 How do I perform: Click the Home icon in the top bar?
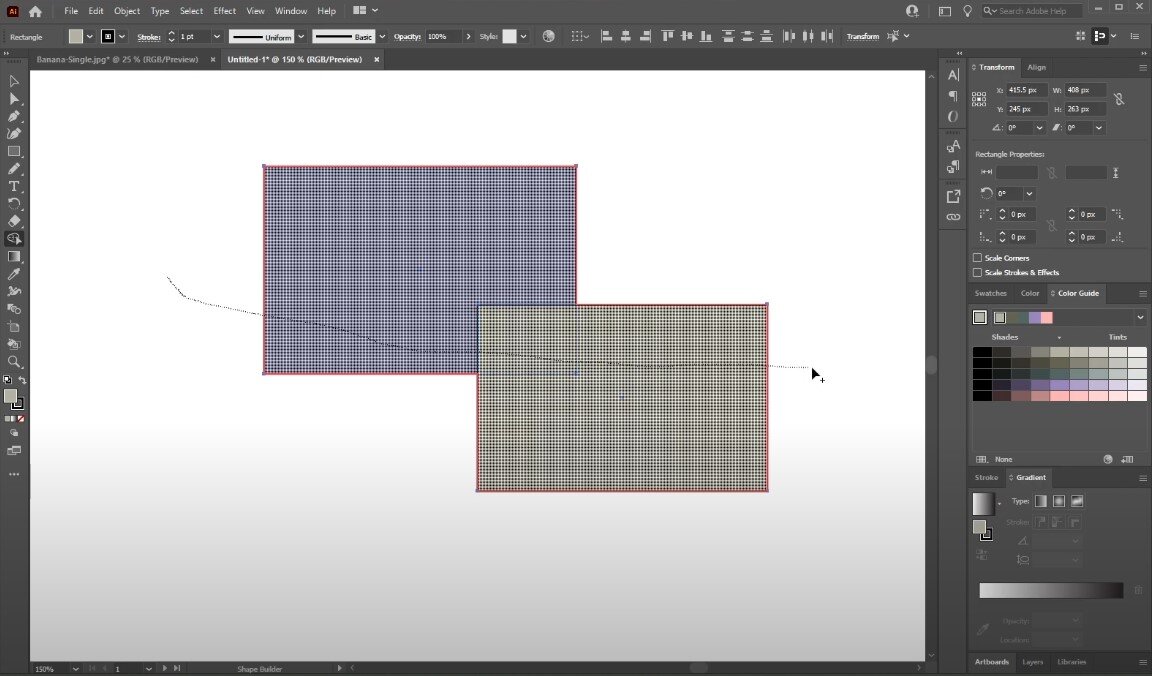click(35, 11)
